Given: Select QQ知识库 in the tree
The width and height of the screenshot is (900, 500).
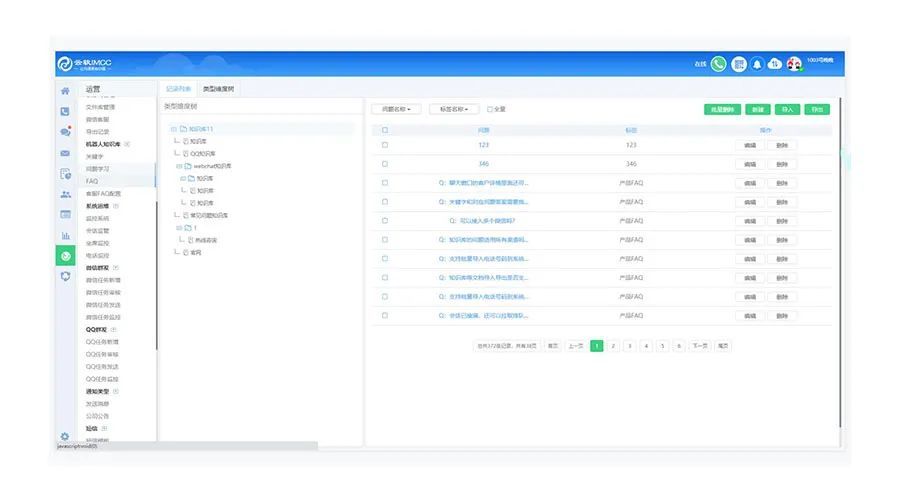Looking at the screenshot, I should coord(203,154).
